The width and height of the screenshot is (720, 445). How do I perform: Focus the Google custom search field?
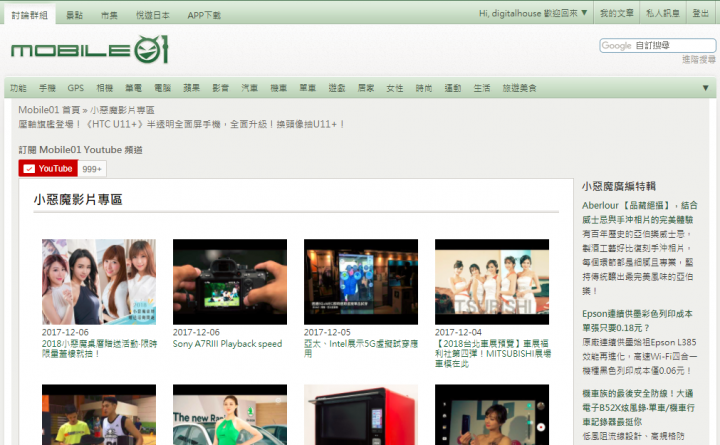click(658, 45)
